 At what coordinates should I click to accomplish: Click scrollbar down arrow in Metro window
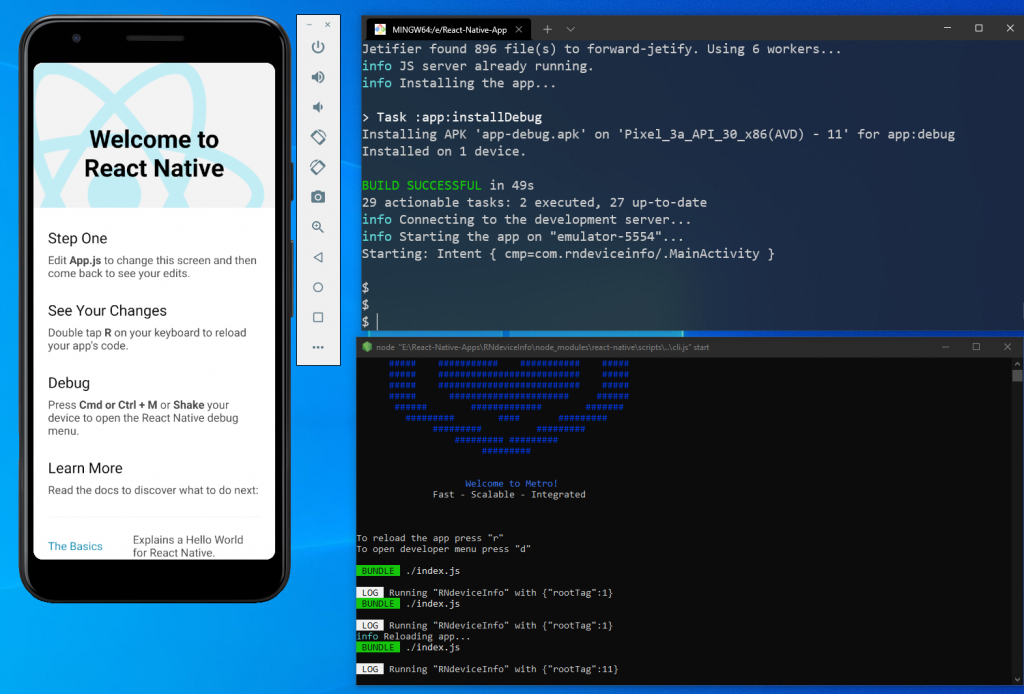pyautogui.click(x=1017, y=680)
